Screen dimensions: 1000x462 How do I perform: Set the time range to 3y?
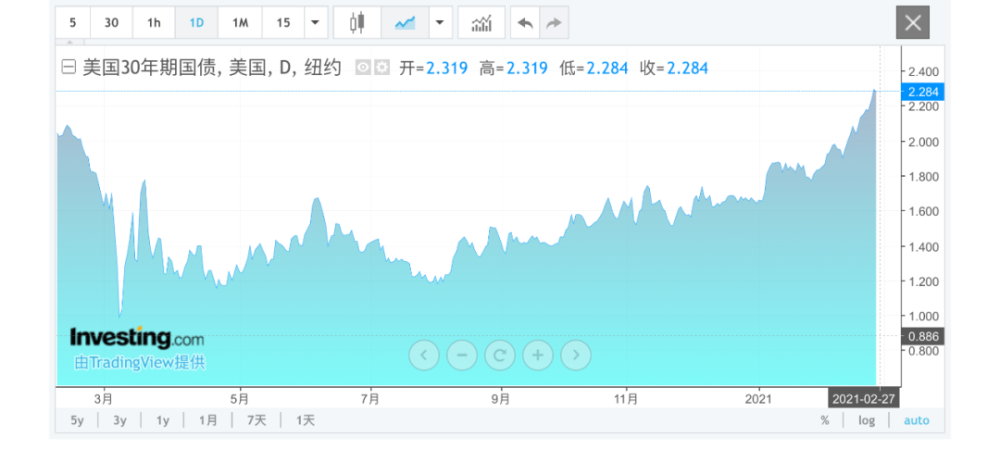point(120,421)
